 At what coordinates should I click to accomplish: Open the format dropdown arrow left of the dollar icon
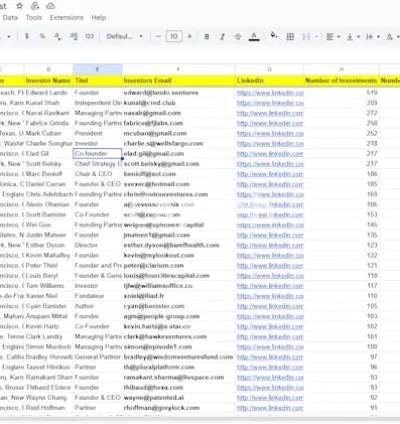click(x=9, y=36)
